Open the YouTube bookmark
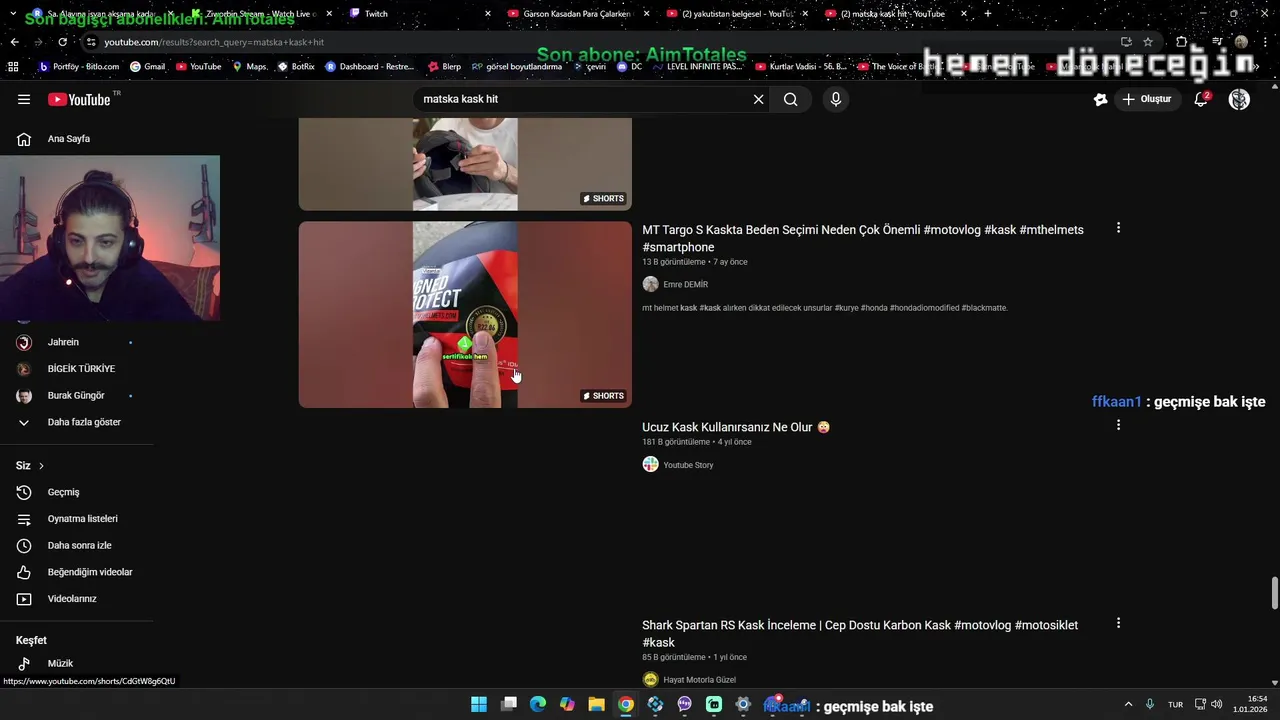Screen dimensions: 1280x720 (x=198, y=67)
